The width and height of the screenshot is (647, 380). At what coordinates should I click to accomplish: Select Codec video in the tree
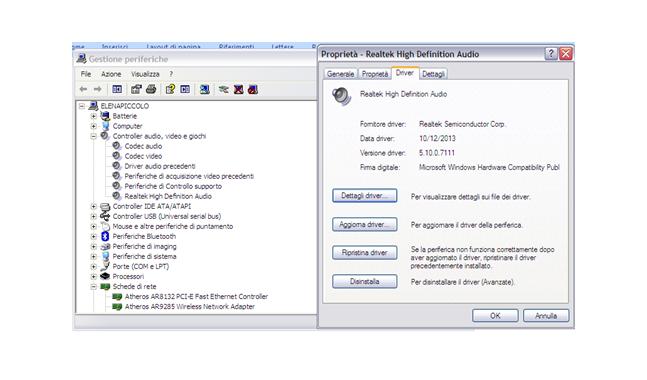143,156
